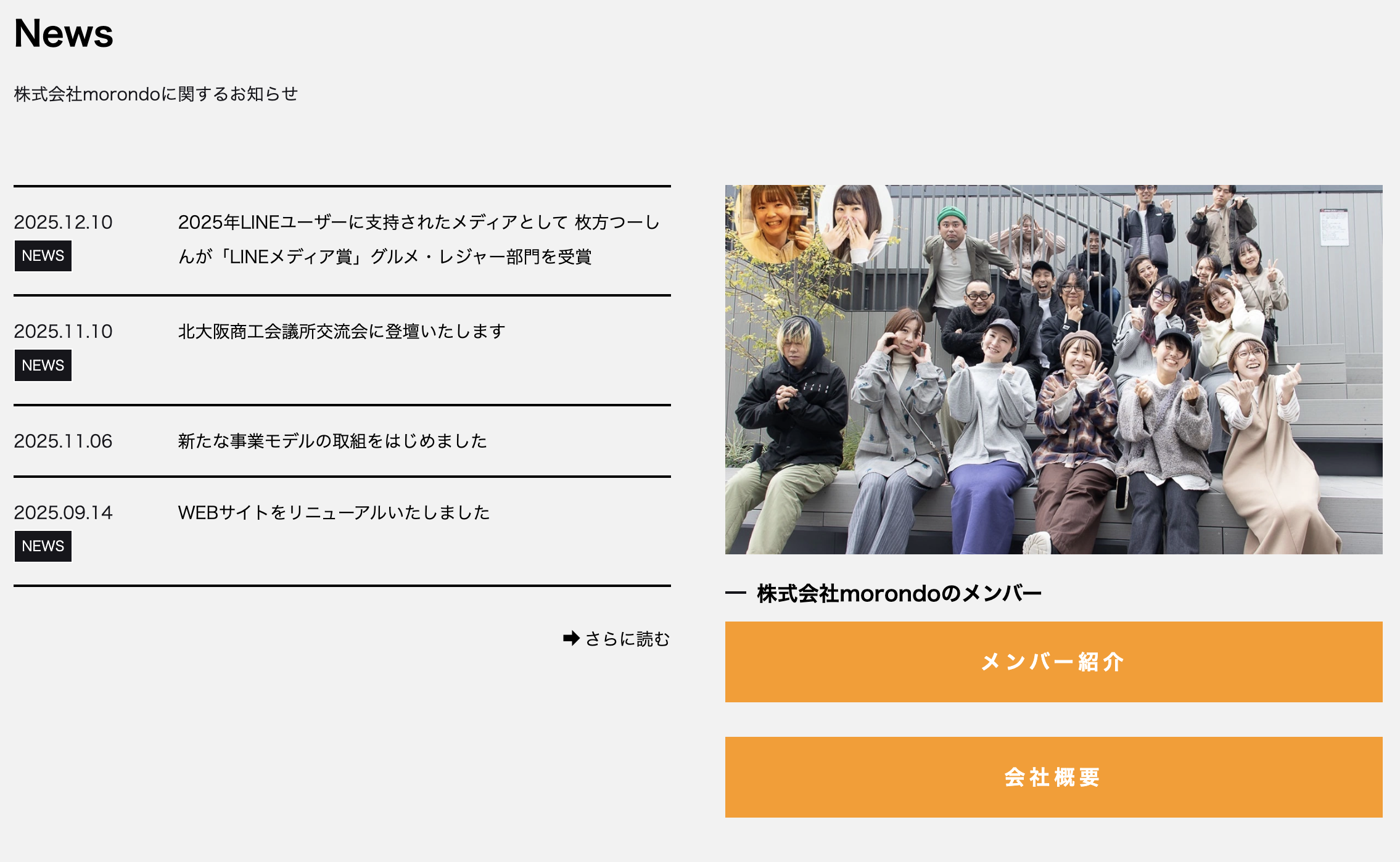Viewport: 1400px width, 862px height.
Task: Click the 2025.11.06 date entry
Action: [x=63, y=441]
